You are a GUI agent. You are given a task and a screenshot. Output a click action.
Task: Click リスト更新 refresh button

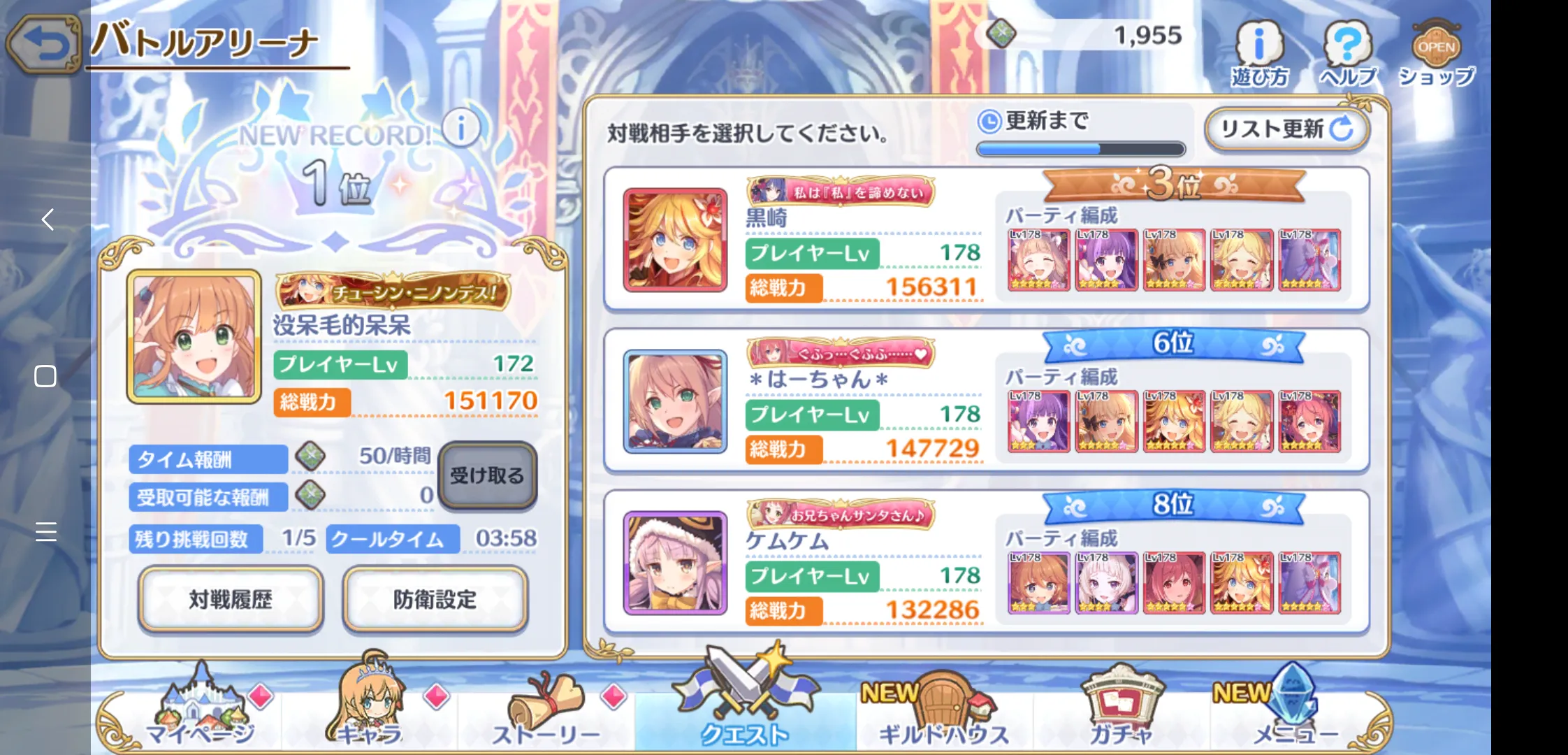tap(1286, 129)
